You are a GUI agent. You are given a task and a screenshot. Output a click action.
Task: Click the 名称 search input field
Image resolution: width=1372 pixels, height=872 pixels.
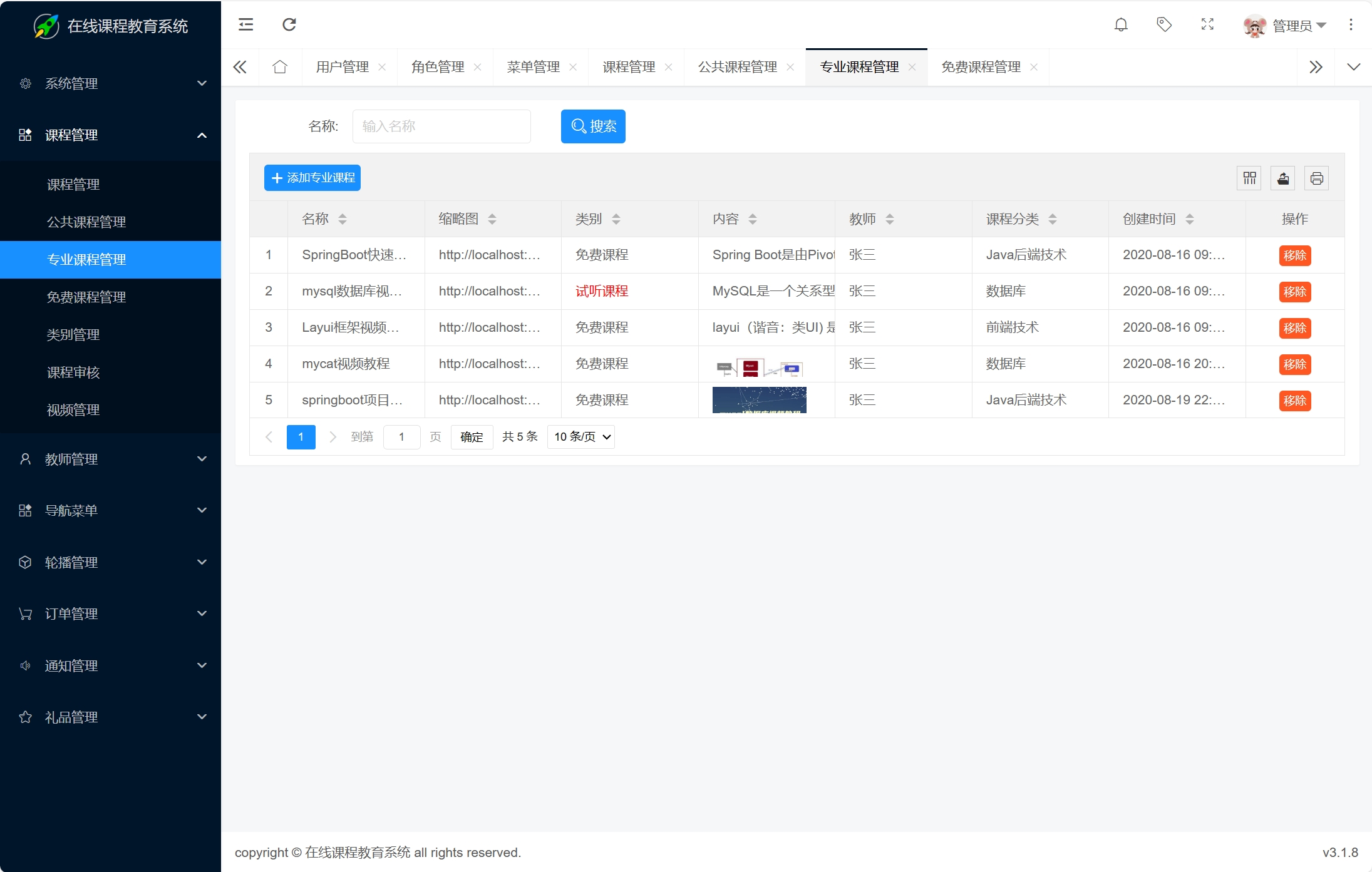click(x=441, y=126)
